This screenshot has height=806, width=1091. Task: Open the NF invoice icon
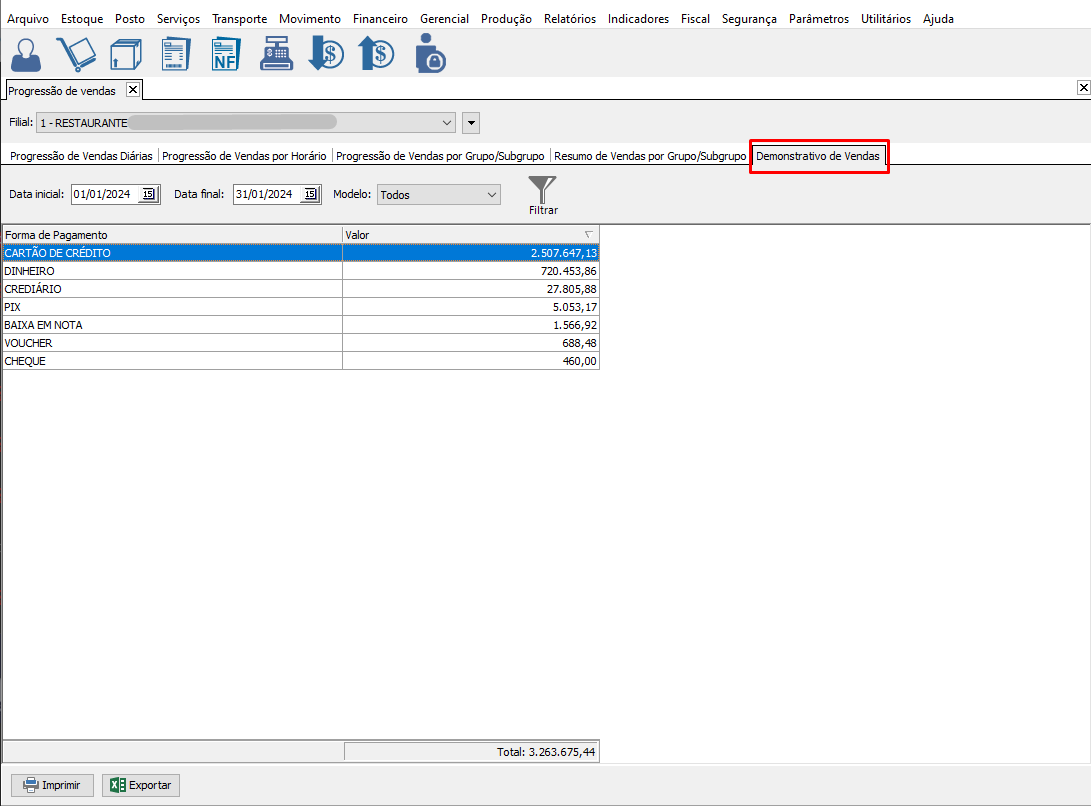227,54
